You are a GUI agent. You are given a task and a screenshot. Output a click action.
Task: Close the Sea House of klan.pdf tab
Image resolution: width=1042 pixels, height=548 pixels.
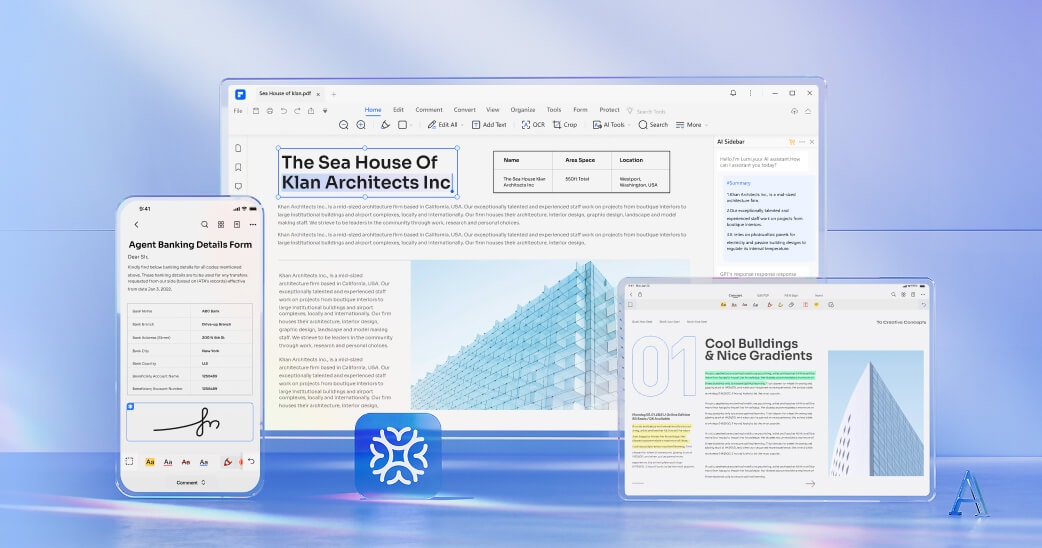(318, 94)
